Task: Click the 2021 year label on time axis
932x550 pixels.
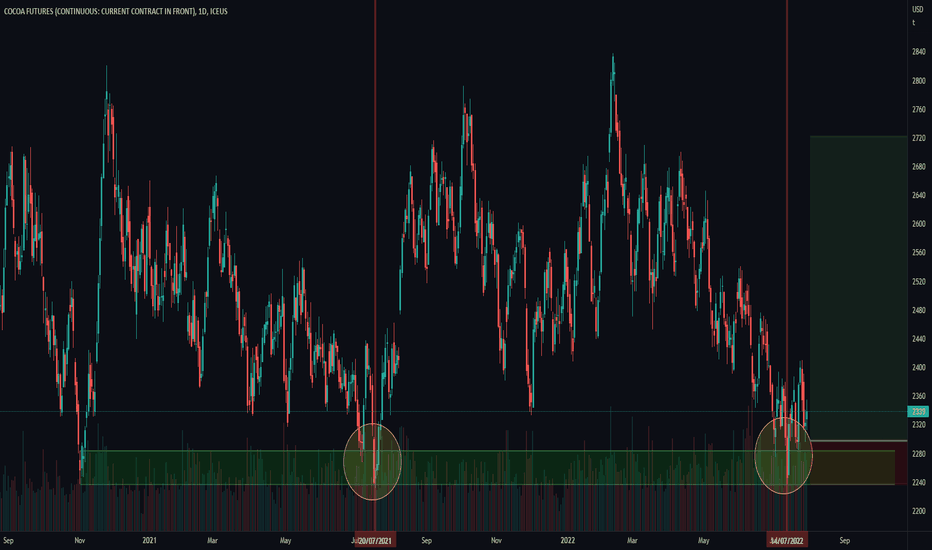Action: 149,540
